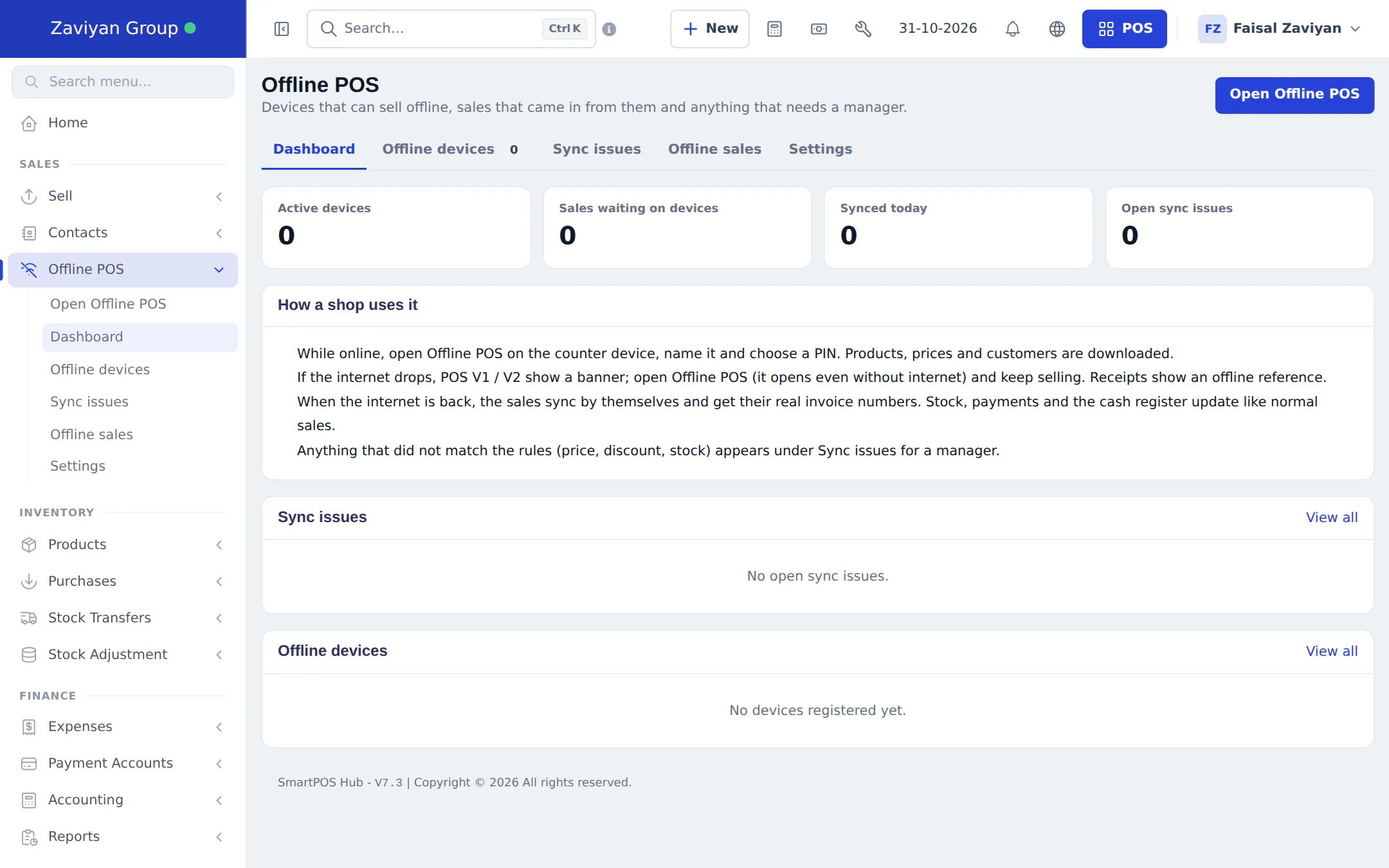
Task: Collapse the Offline POS menu chevron
Action: [x=219, y=269]
